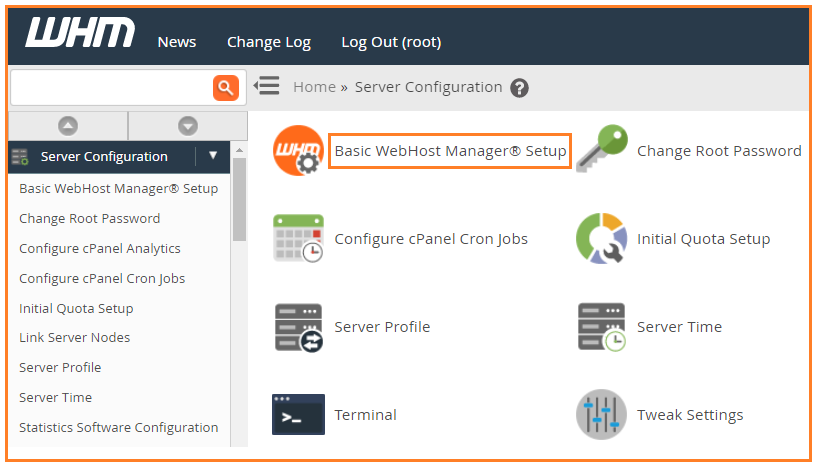Viewport: 823px width, 468px height.
Task: Click the orange search magnifier button
Action: pyautogui.click(x=226, y=88)
